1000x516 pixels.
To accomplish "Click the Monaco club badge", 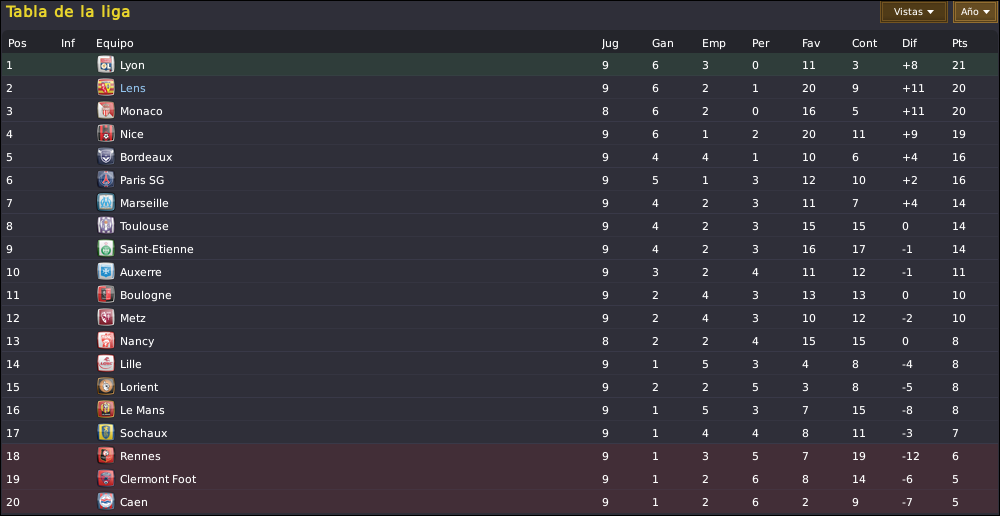I will tap(106, 111).
